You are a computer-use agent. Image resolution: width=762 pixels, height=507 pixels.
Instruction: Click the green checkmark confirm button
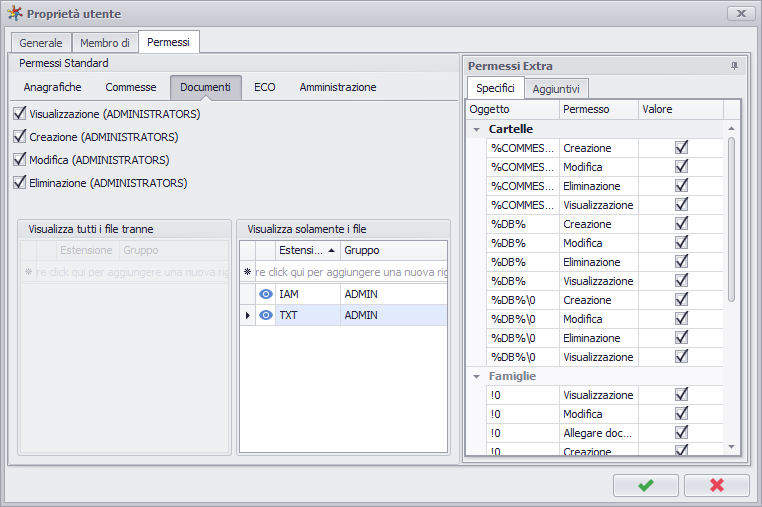pyautogui.click(x=645, y=485)
